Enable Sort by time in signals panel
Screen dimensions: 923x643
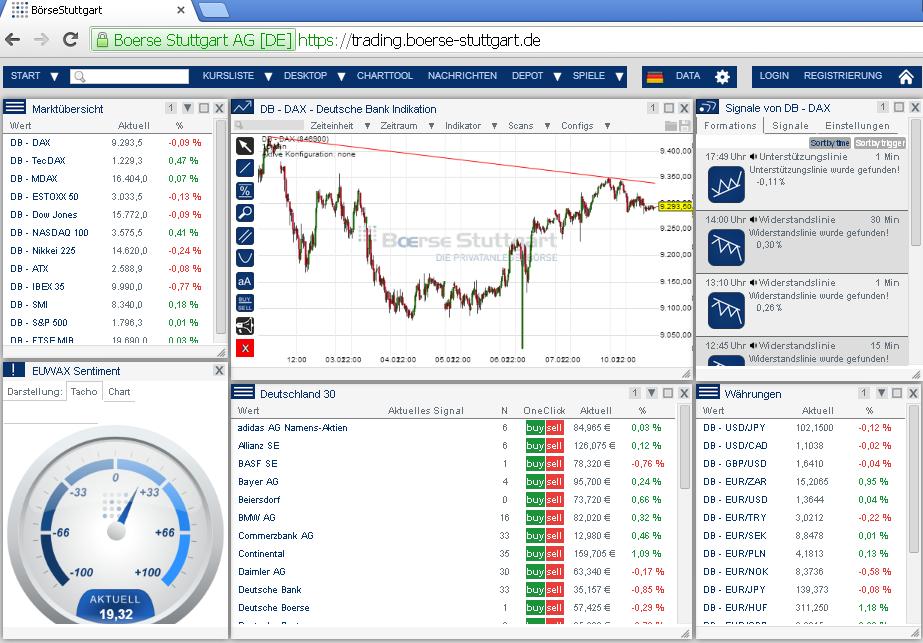[830, 144]
